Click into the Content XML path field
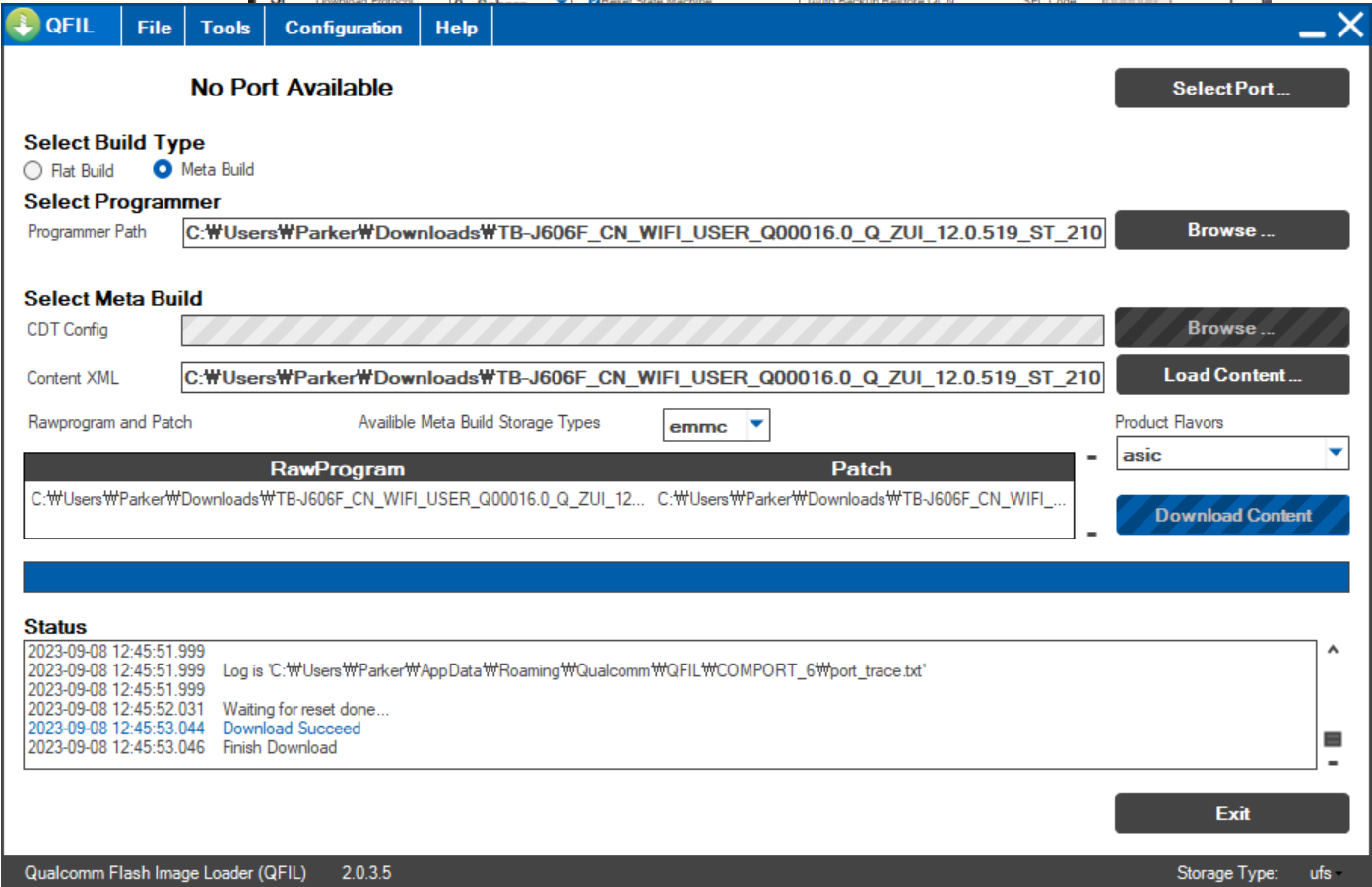The height and width of the screenshot is (887, 1372). tap(642, 377)
